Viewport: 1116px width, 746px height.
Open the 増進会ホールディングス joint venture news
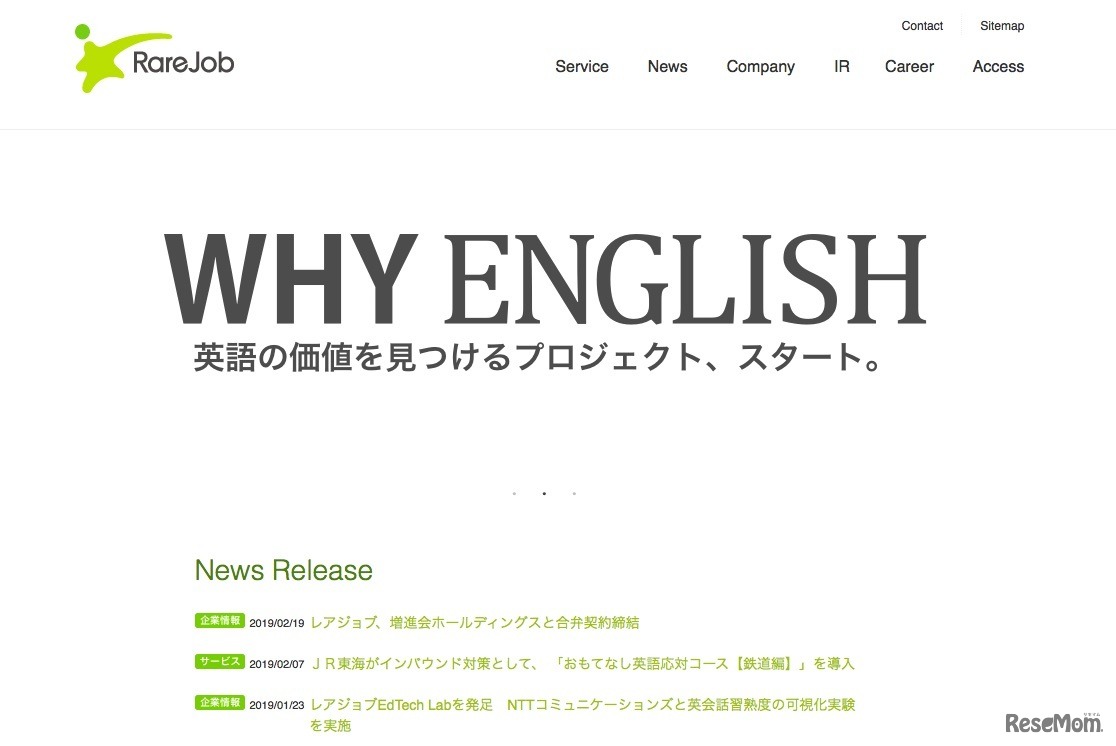pos(475,623)
